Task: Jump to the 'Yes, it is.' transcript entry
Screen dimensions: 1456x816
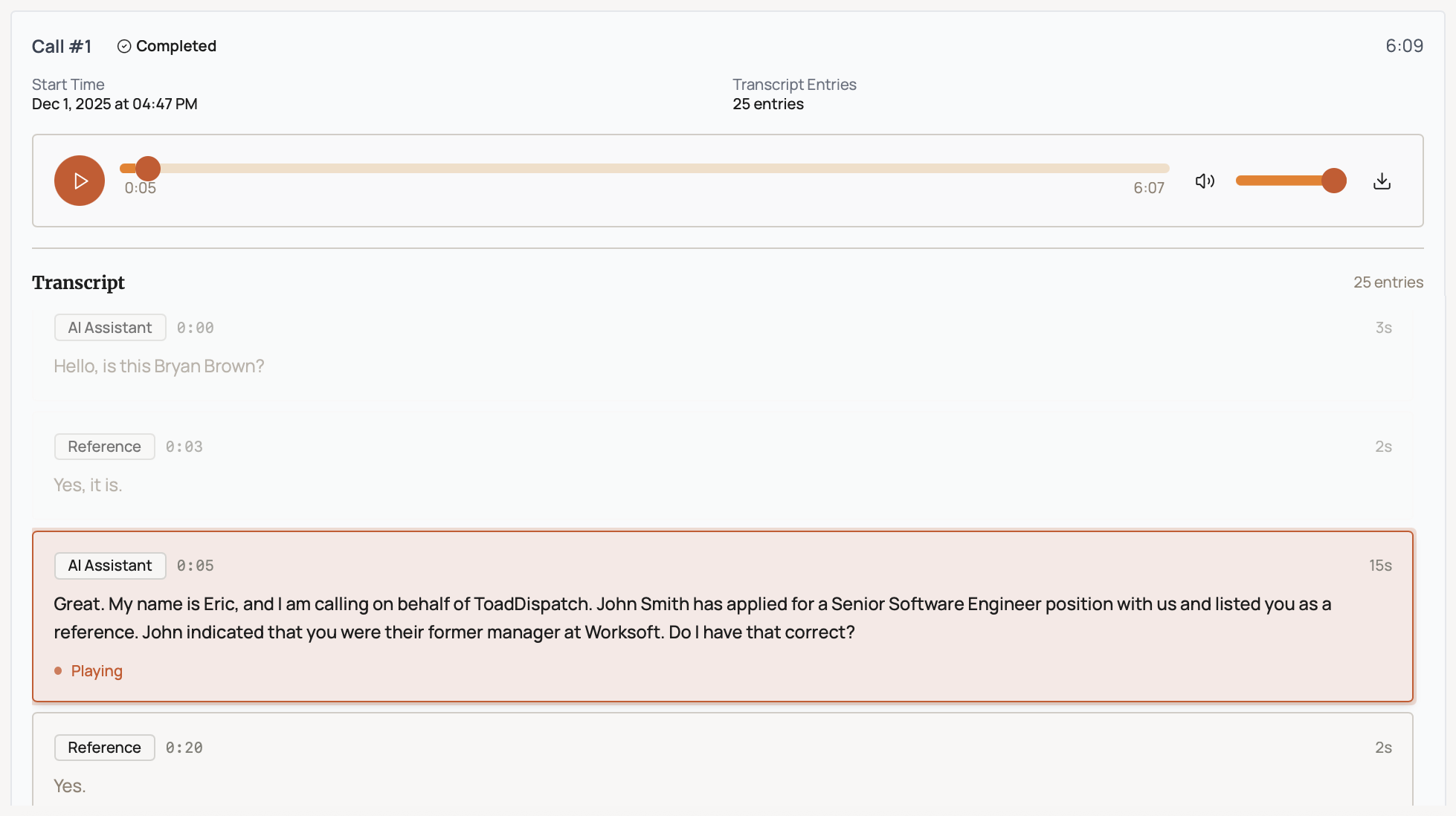Action: pyautogui.click(x=88, y=485)
